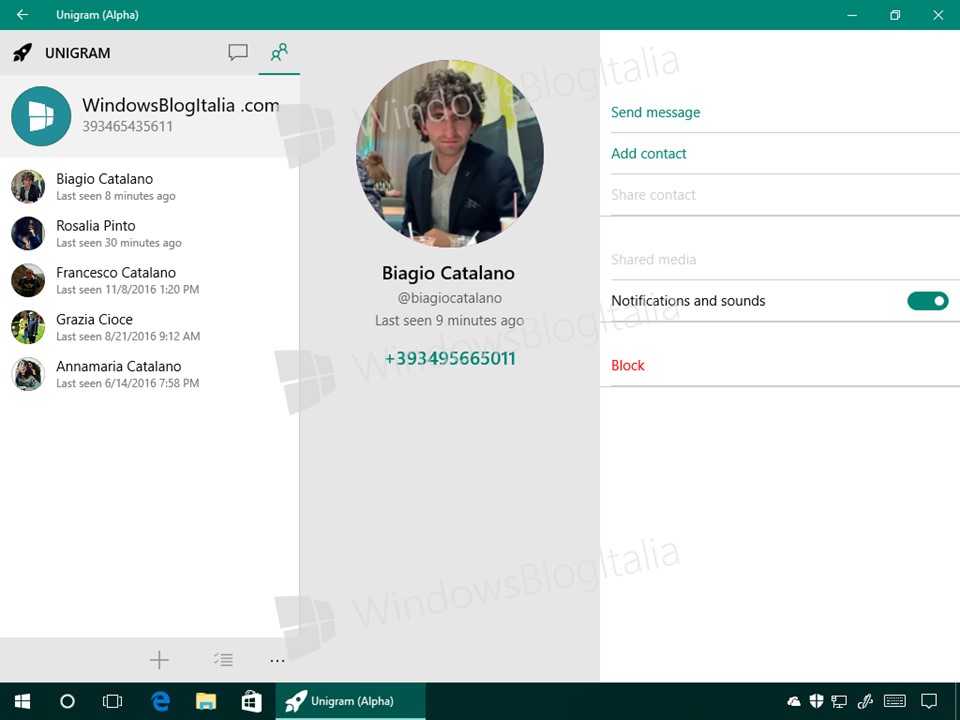This screenshot has height=720, width=960.
Task: Open the touch keyboard tray icon
Action: click(x=895, y=701)
